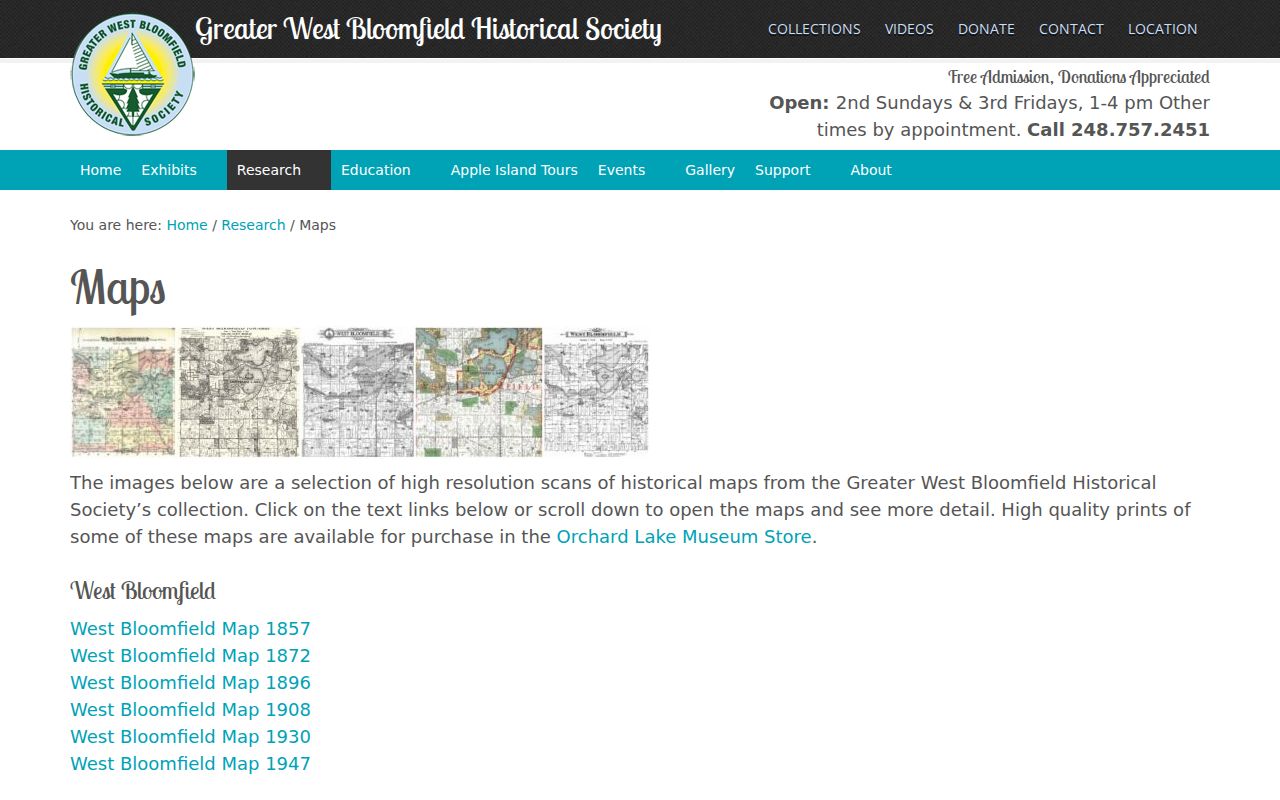This screenshot has height=800, width=1280.
Task: Click the site title Greater West Bloomfield Historical Society
Action: [x=428, y=30]
